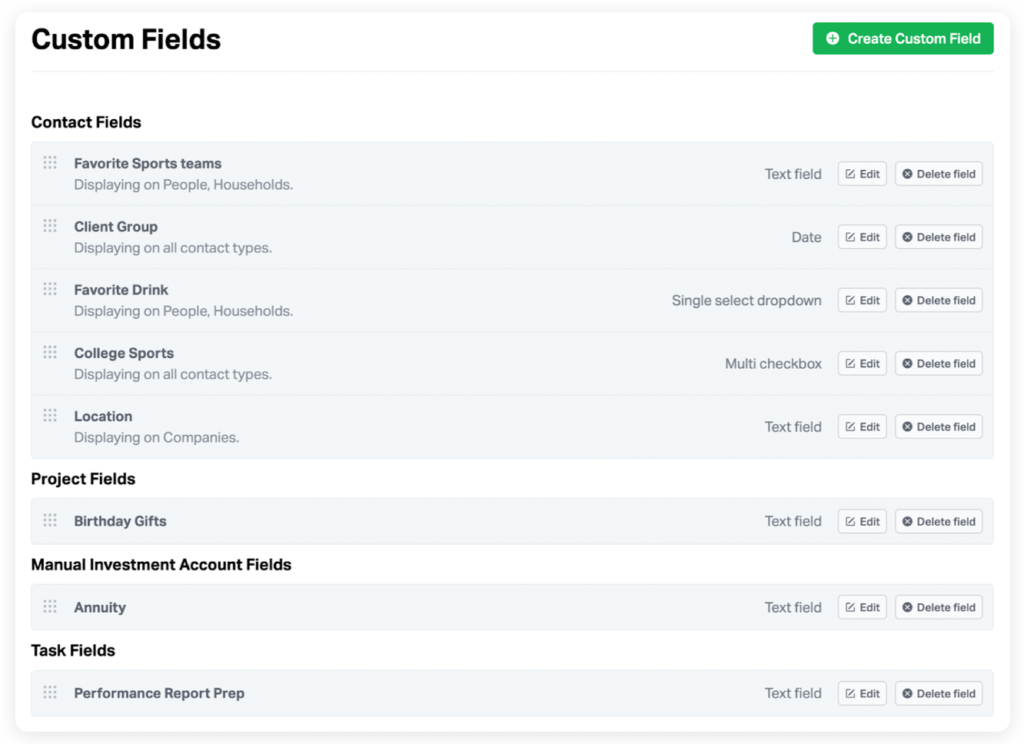This screenshot has height=744, width=1024.
Task: Edit the Performance Report Prep field
Action: 861,693
